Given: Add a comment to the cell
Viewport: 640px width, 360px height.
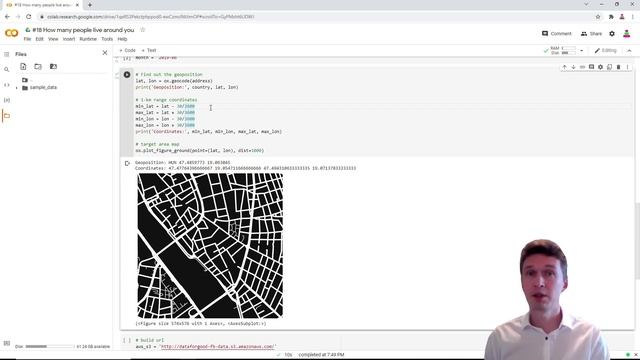Looking at the screenshot, I should click(x=591, y=67).
